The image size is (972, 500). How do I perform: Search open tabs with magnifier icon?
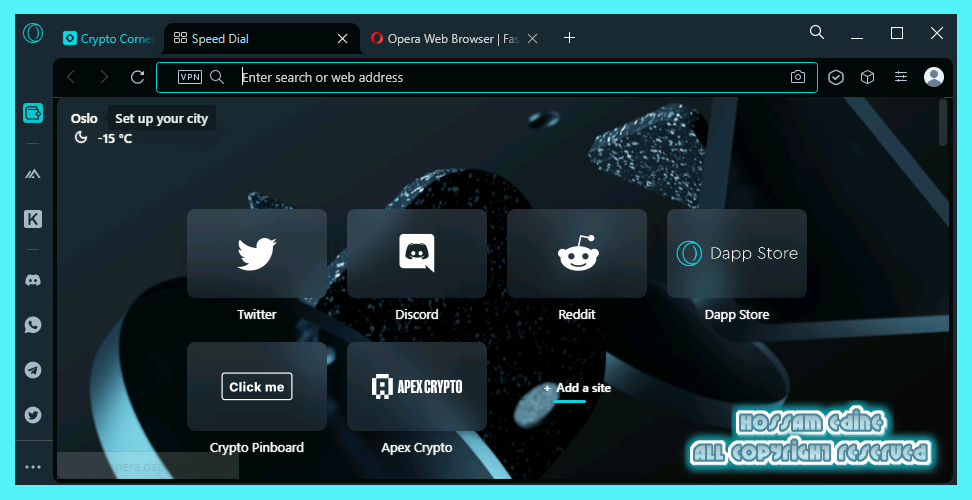817,32
